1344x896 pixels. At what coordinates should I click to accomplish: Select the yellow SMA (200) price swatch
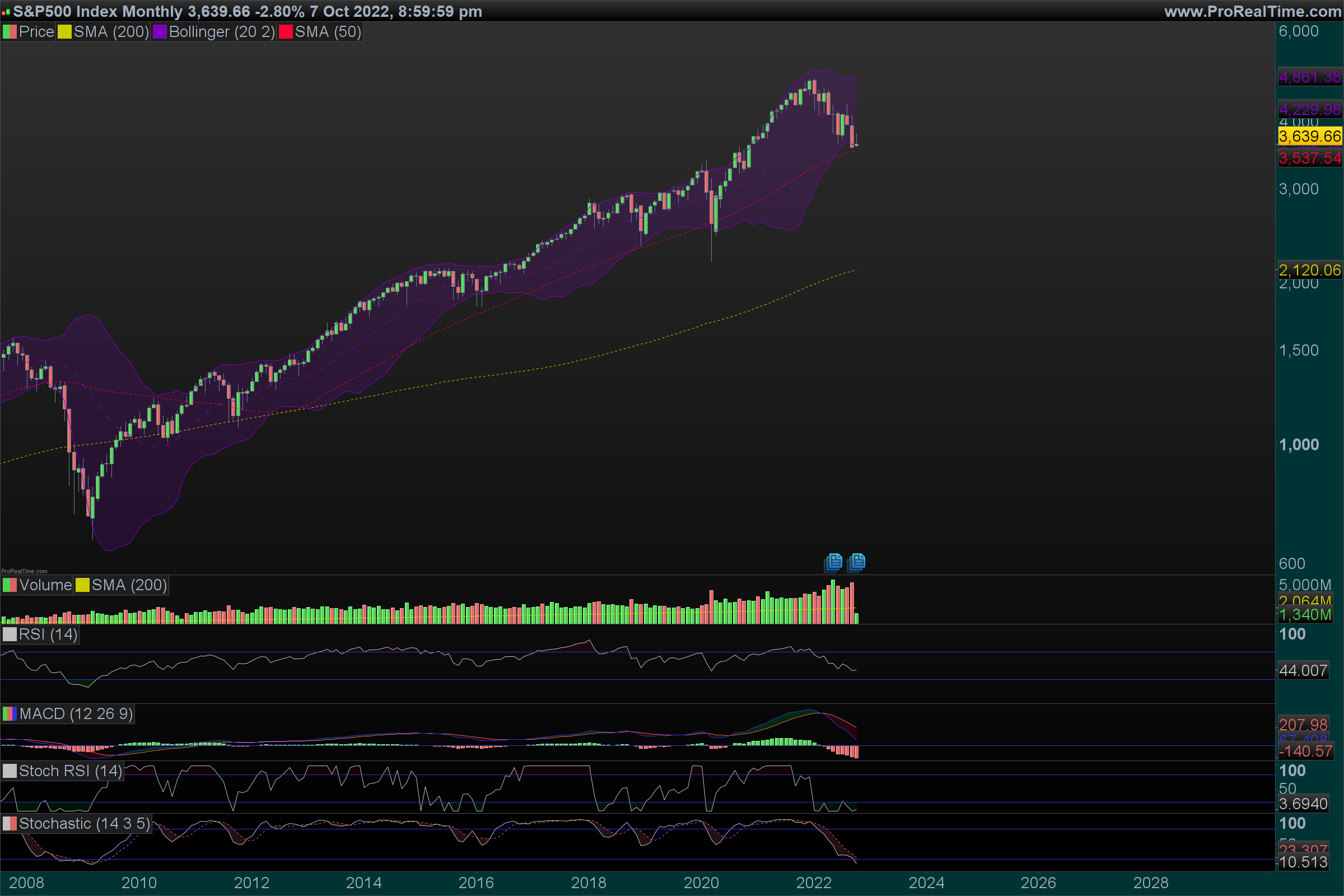(64, 32)
